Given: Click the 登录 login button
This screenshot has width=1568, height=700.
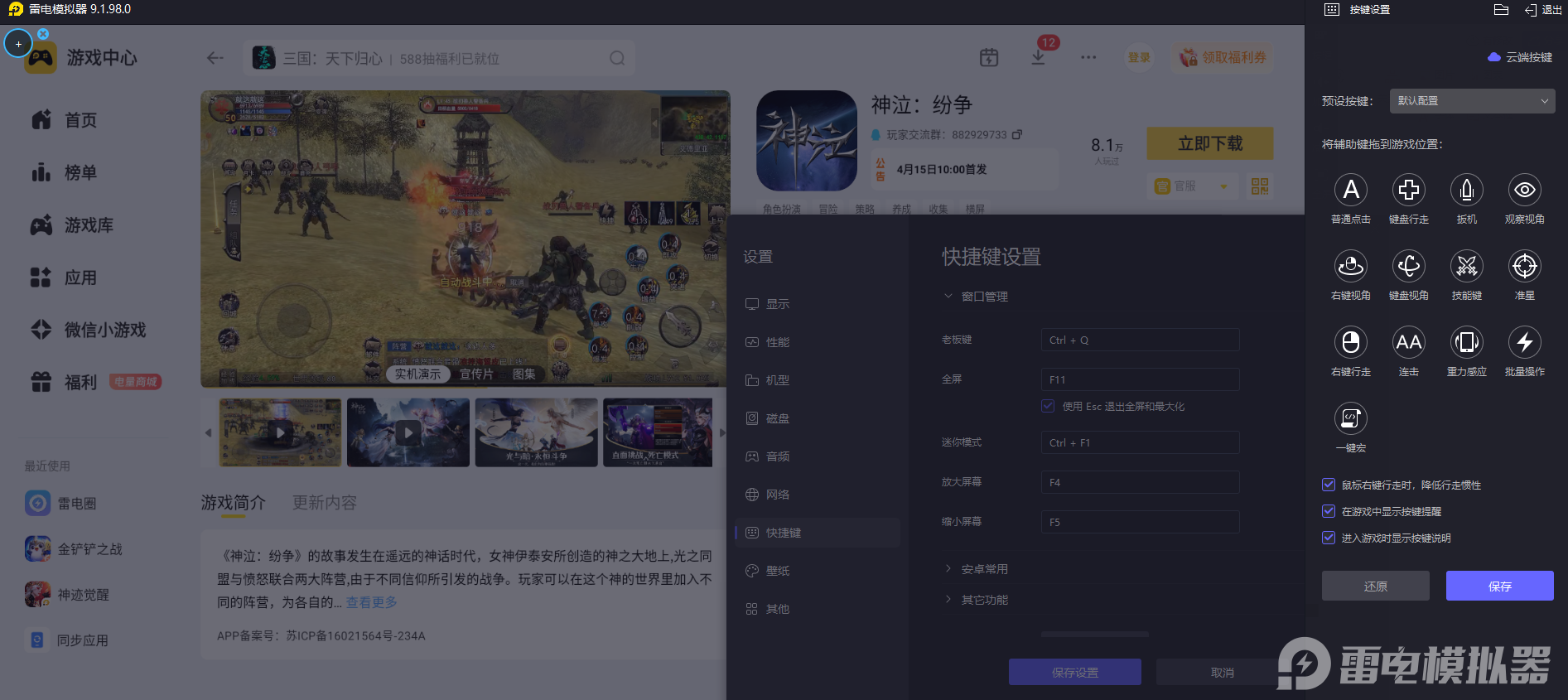Looking at the screenshot, I should coord(1139,57).
